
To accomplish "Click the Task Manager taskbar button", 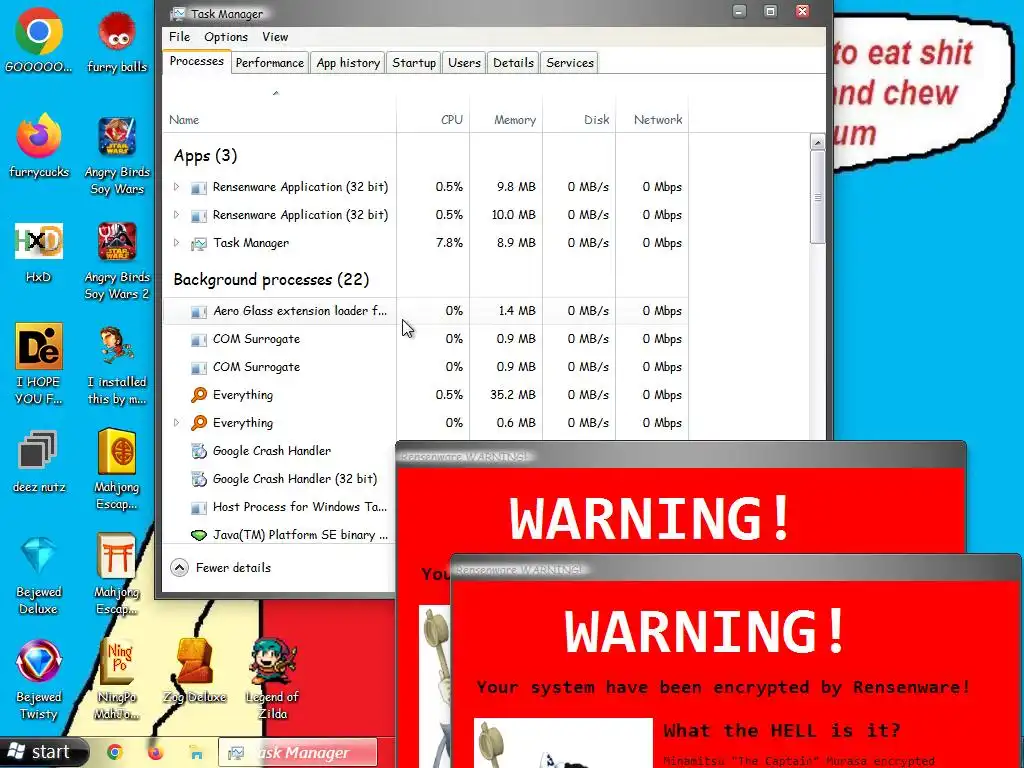I will (x=298, y=752).
